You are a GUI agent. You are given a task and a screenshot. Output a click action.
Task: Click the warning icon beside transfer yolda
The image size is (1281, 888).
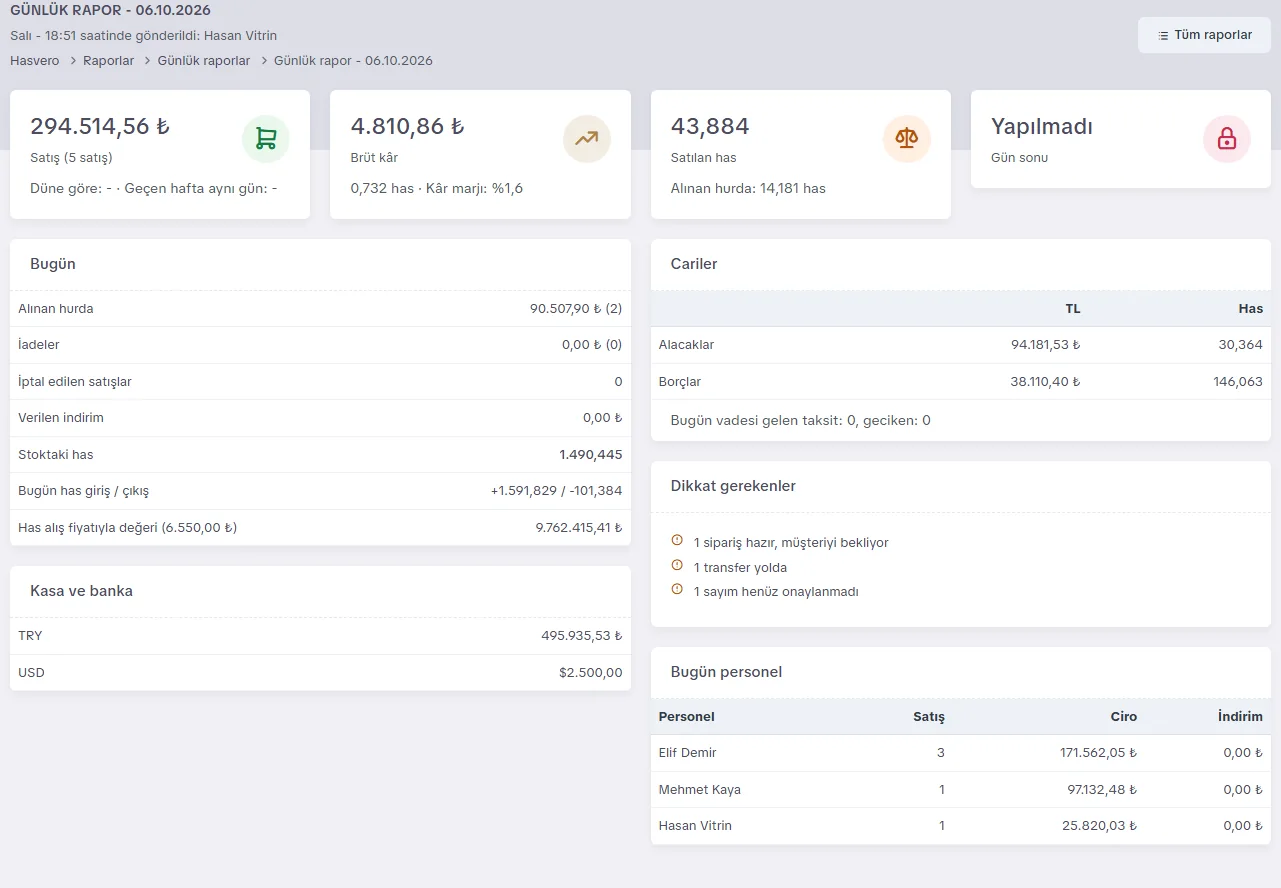point(677,566)
